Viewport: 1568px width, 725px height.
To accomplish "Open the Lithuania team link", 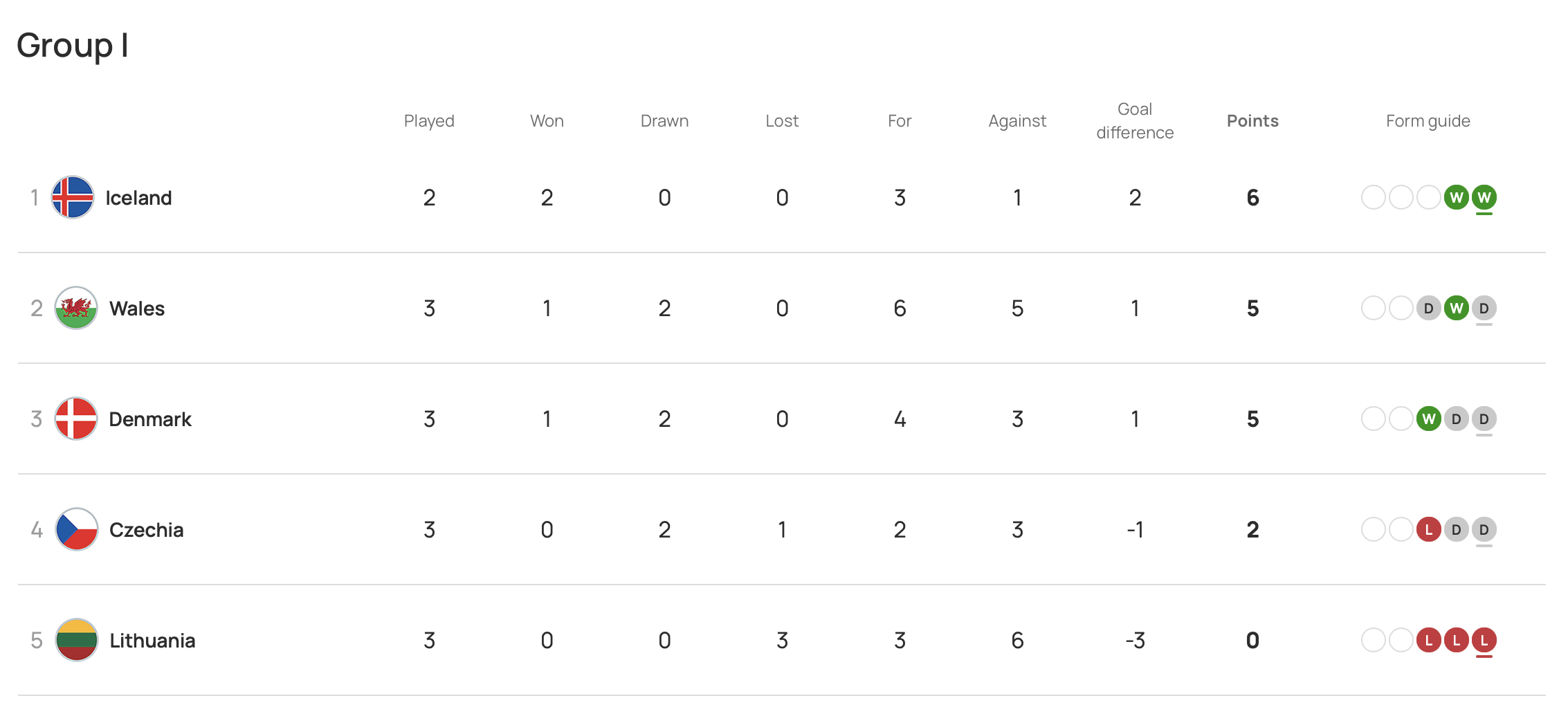I will 152,641.
